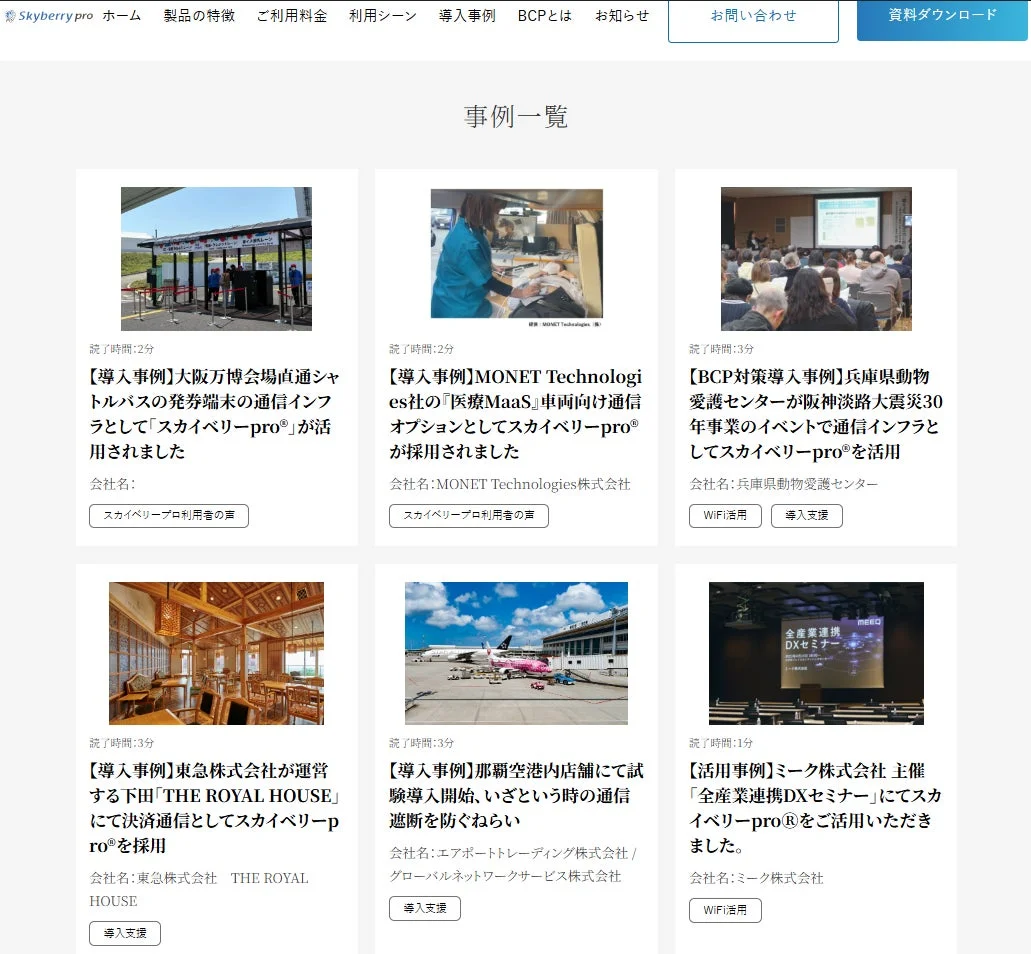The image size is (1031, 954).
Task: Click the 全産業連携DXセミナー thumbnail image
Action: 814,653
